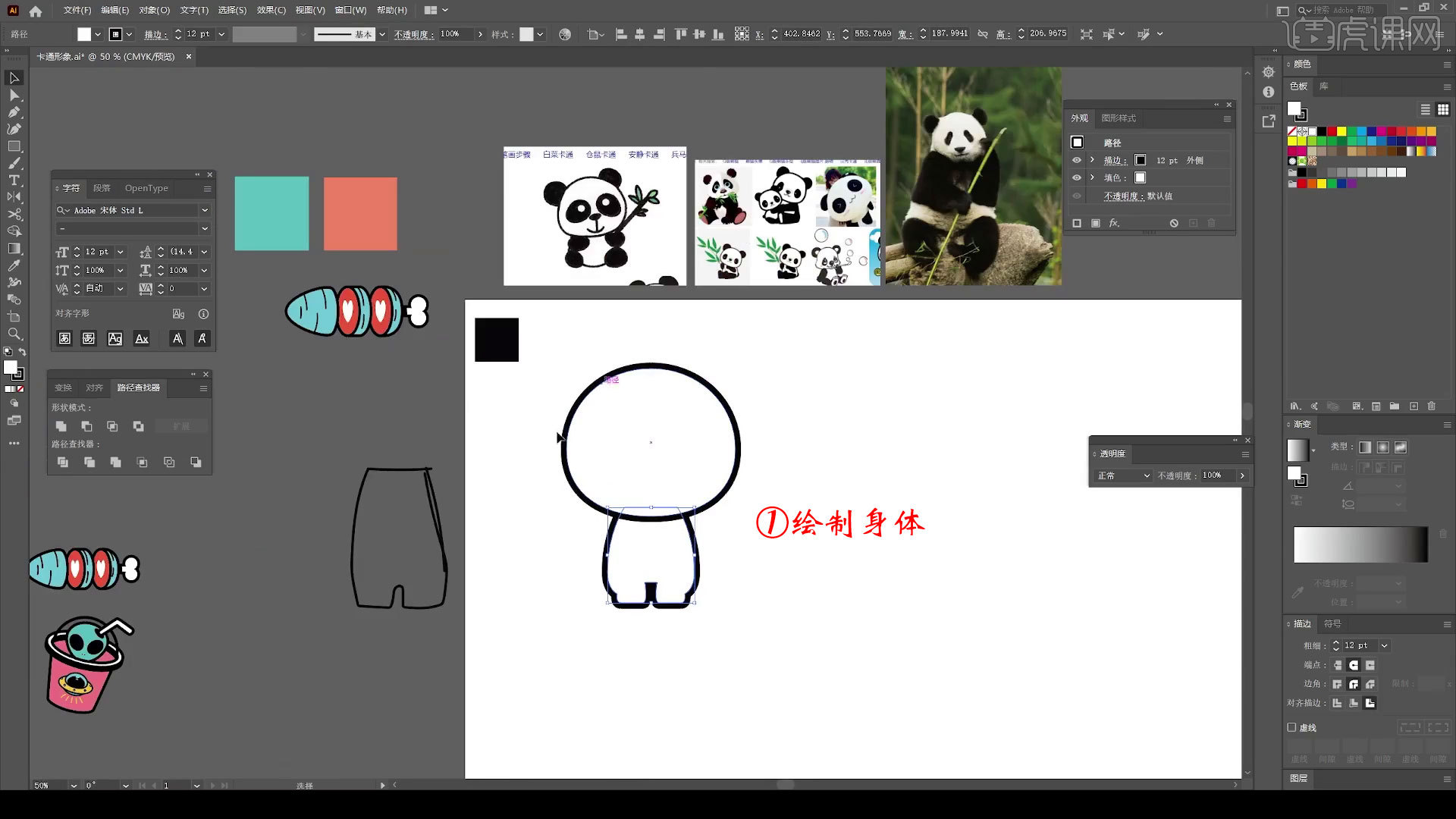The width and height of the screenshot is (1456, 819).
Task: Select the Scissors tool
Action: [x=14, y=215]
